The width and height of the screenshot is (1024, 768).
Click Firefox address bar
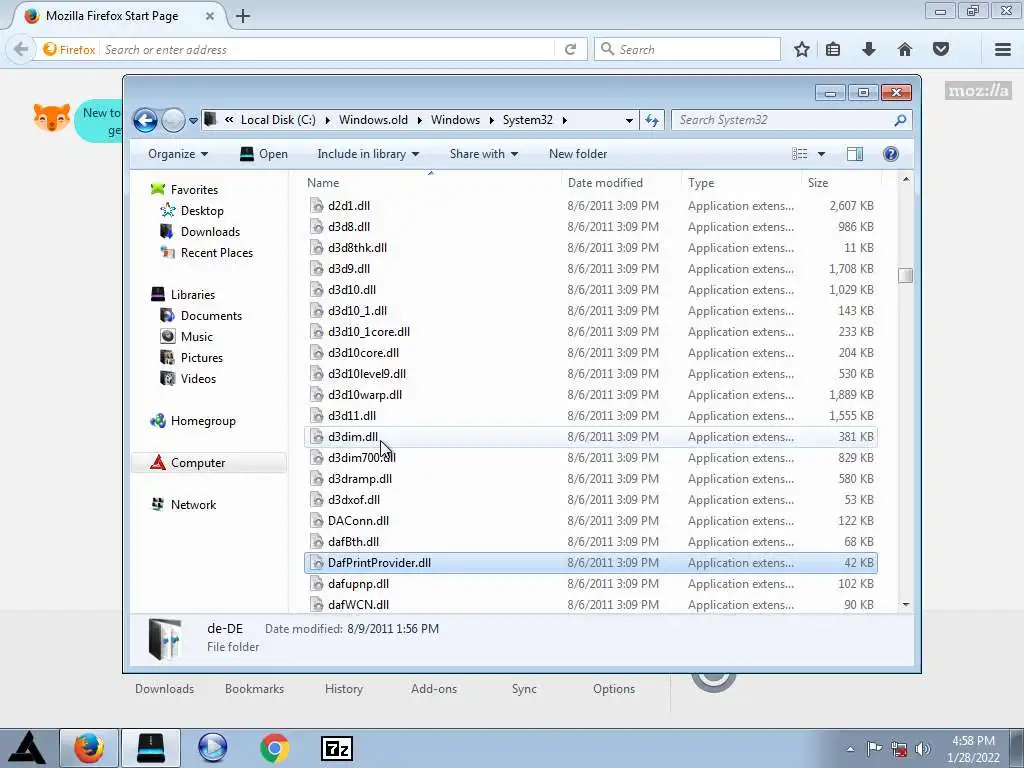coord(327,50)
